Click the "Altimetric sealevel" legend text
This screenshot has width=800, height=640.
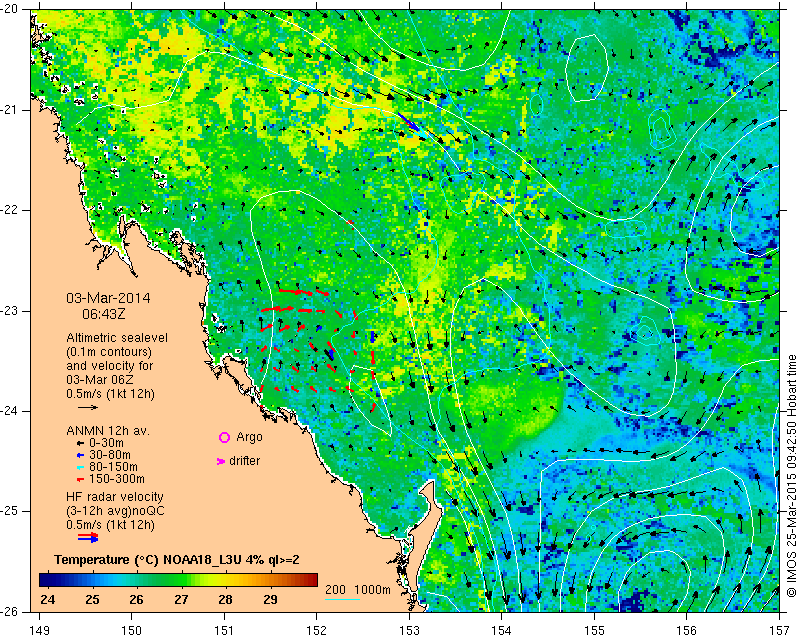click(117, 338)
